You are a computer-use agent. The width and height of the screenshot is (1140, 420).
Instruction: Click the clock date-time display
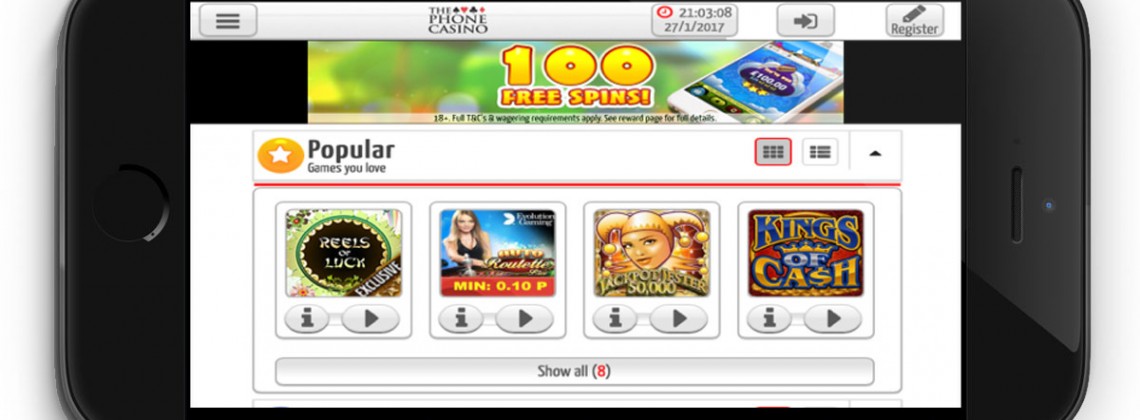[x=694, y=20]
